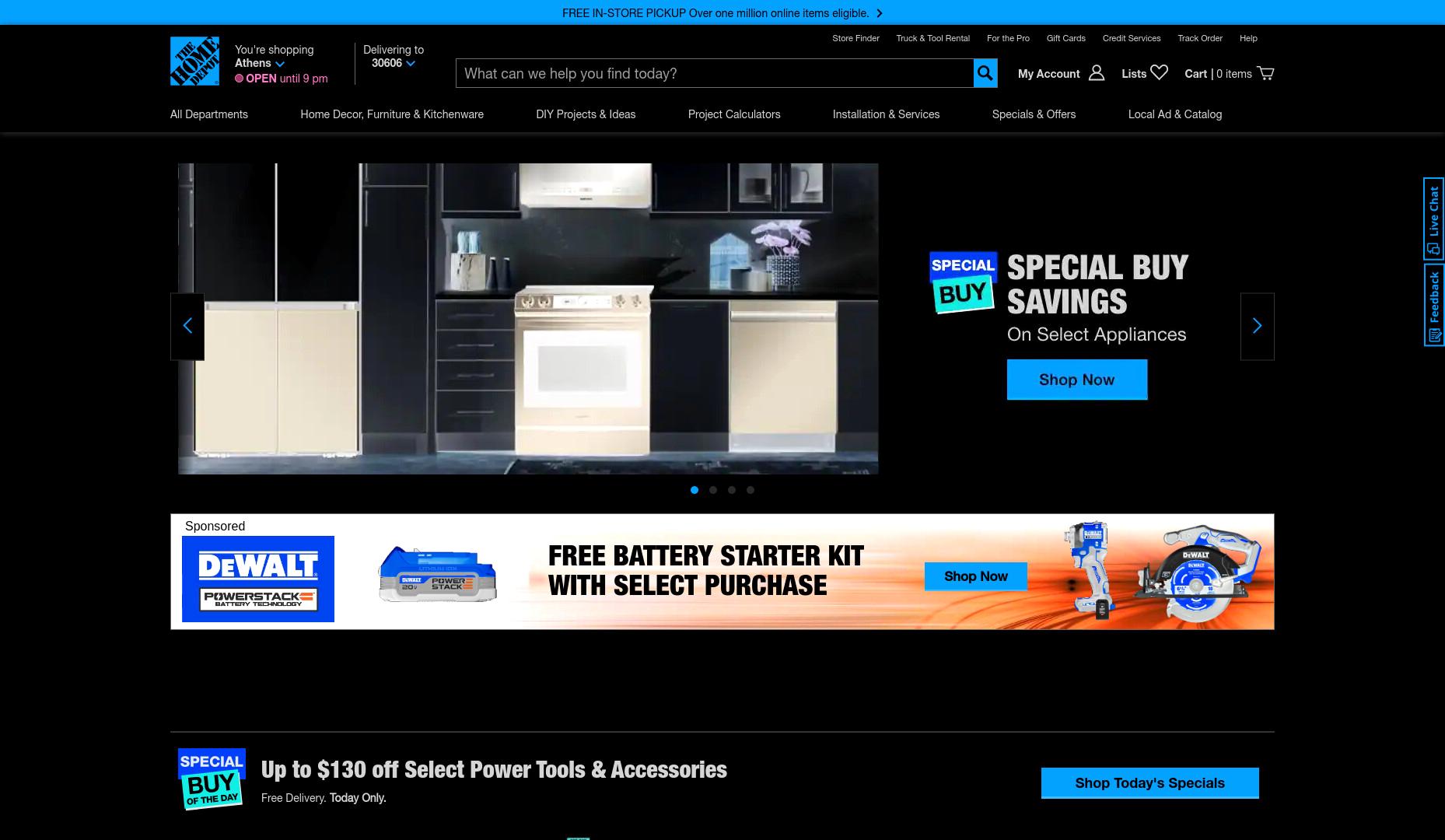Select third carousel dot
Viewport: 1445px width, 840px height.
click(x=732, y=490)
